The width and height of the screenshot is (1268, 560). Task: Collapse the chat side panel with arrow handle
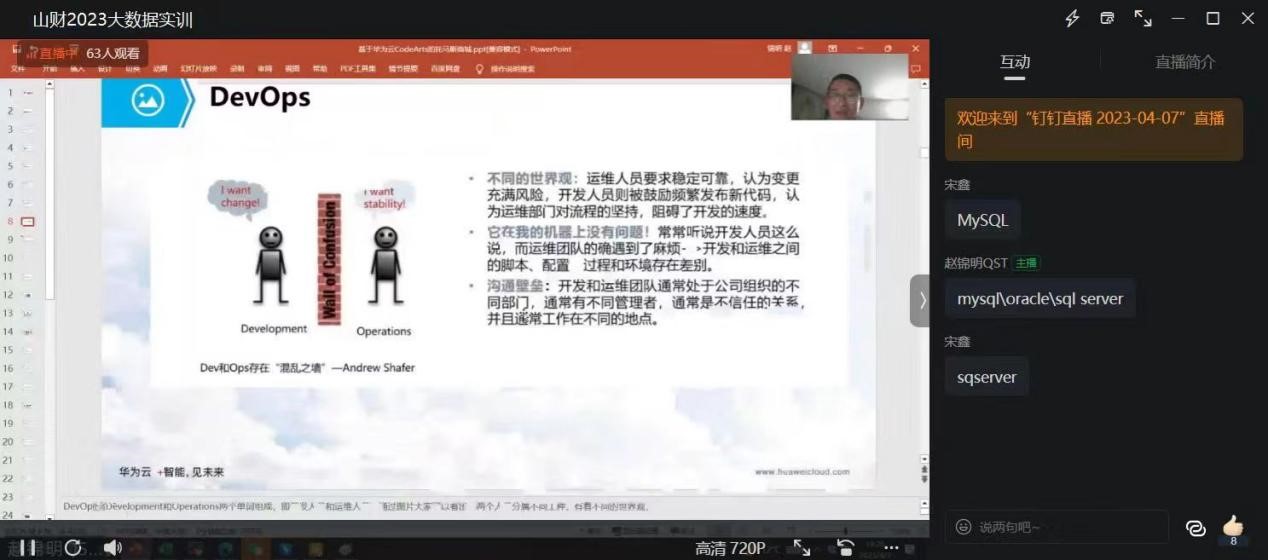point(921,300)
